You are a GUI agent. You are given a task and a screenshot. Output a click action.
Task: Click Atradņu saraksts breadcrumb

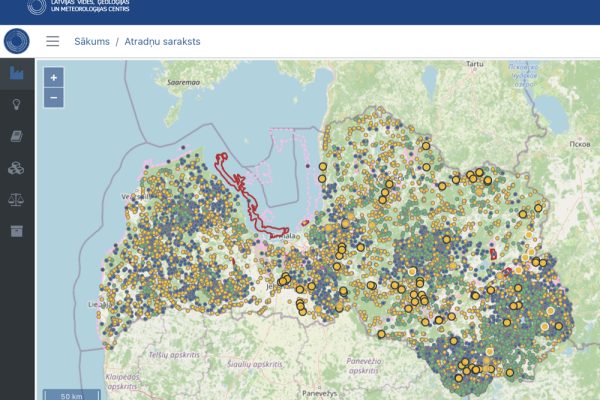(x=162, y=41)
